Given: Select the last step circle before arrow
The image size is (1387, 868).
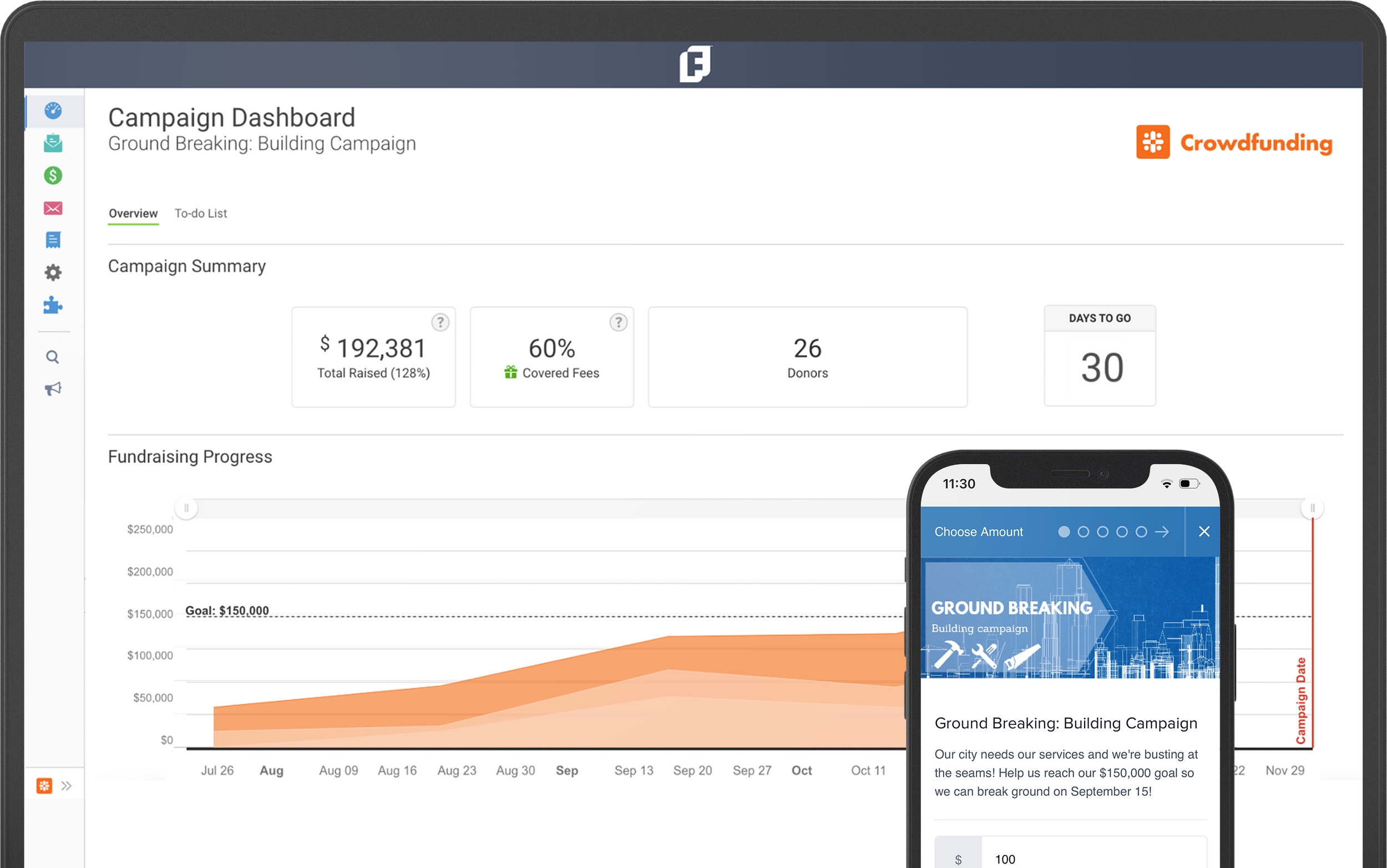Looking at the screenshot, I should pos(1141,531).
